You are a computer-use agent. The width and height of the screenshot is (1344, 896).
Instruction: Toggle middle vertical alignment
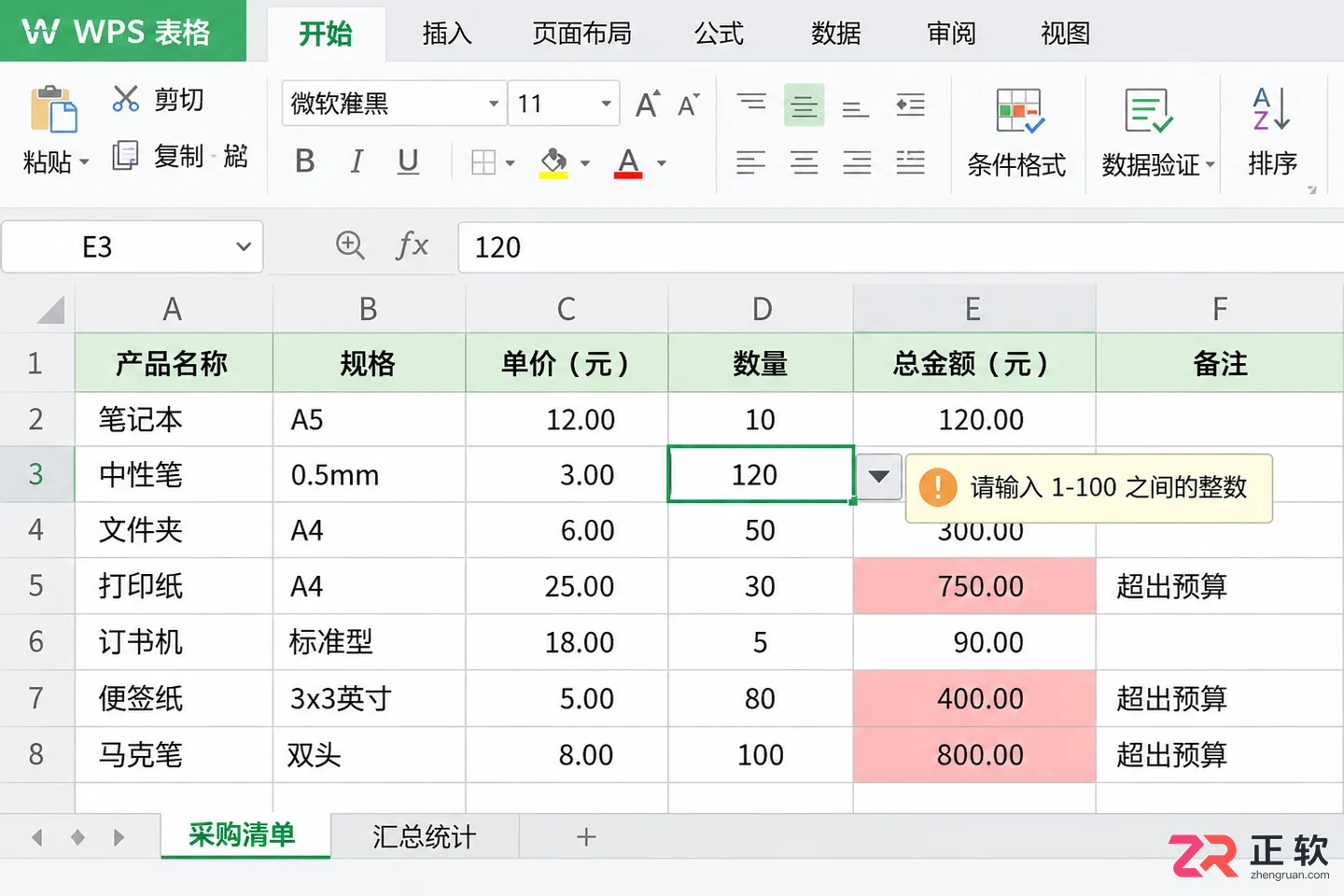click(x=805, y=105)
